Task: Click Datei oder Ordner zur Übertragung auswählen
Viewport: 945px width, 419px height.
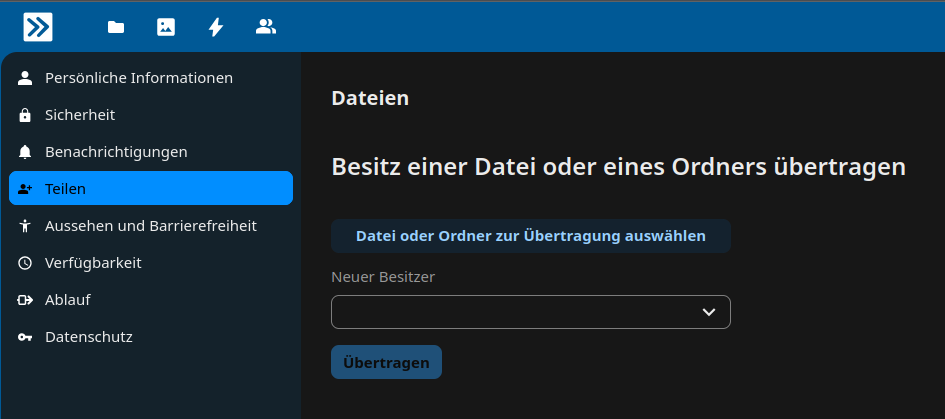Action: pos(530,236)
